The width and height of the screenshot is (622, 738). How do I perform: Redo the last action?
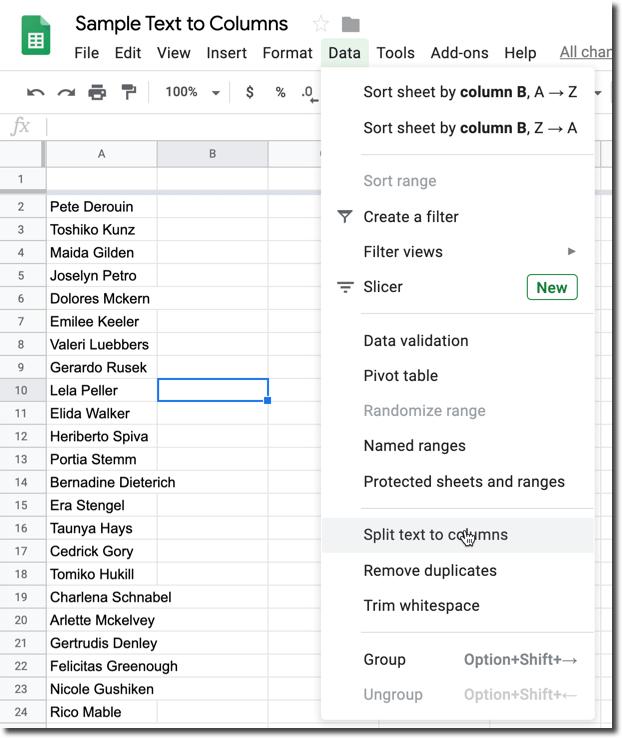click(x=66, y=92)
